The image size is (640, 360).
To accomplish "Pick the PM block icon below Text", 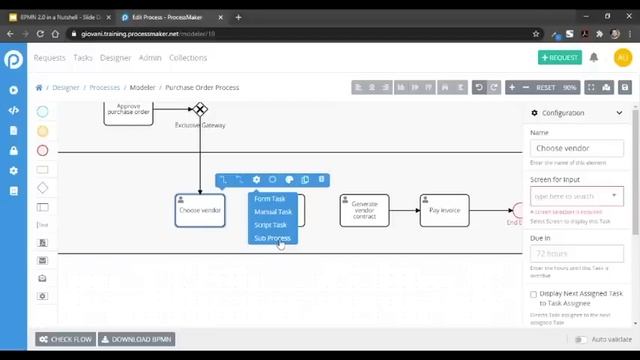I will tap(42, 243).
